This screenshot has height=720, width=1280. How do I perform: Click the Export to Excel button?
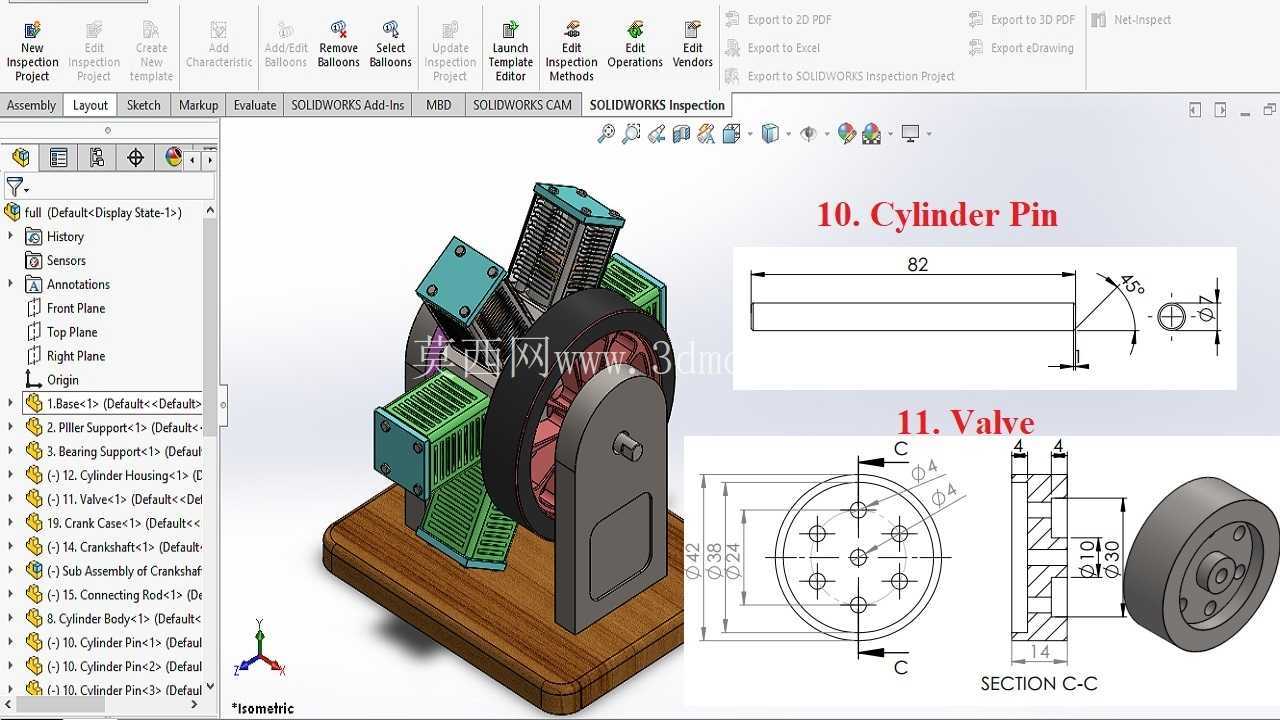(x=772, y=47)
